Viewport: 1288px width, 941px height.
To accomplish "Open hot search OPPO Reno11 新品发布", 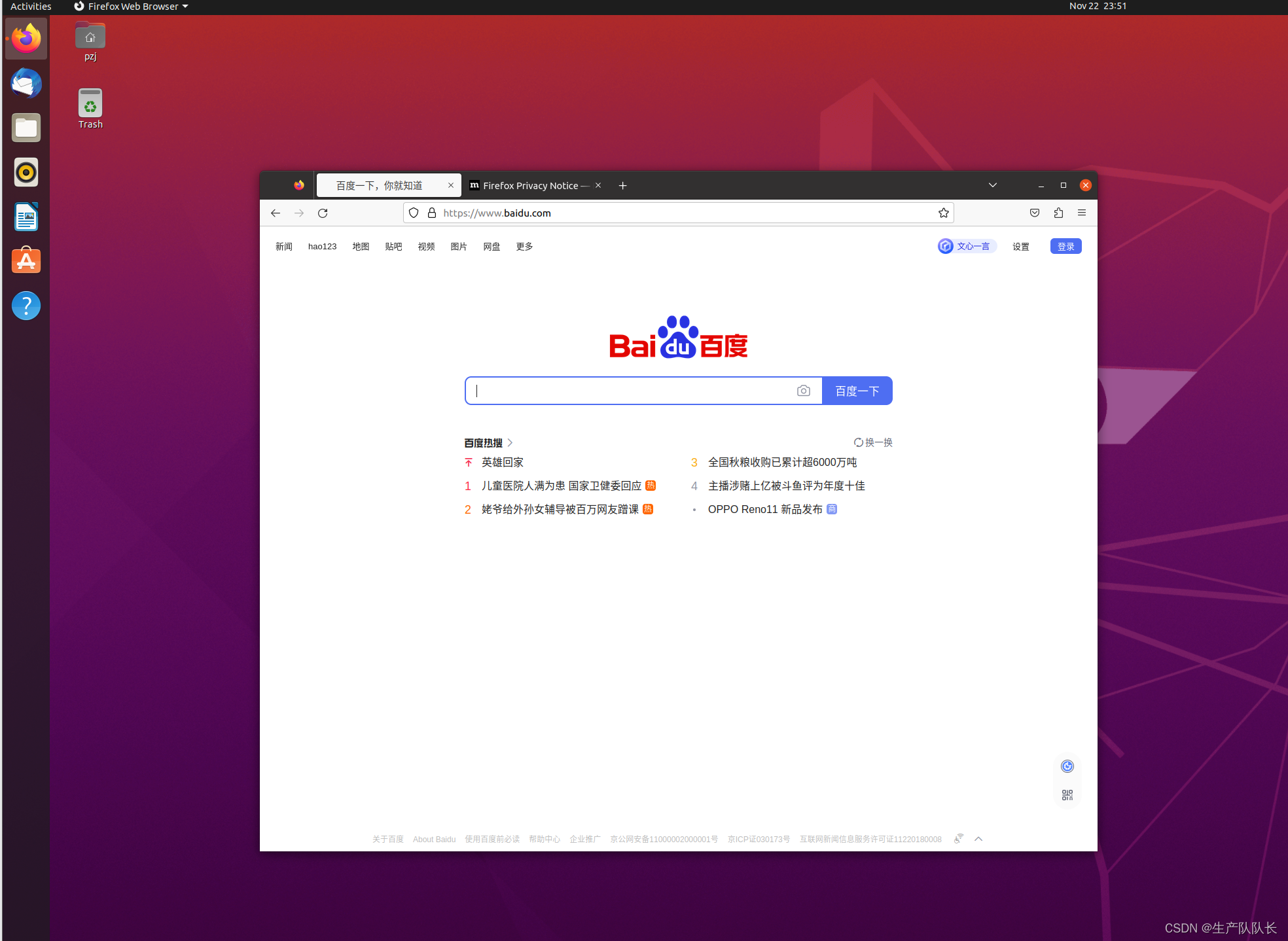I will point(765,510).
